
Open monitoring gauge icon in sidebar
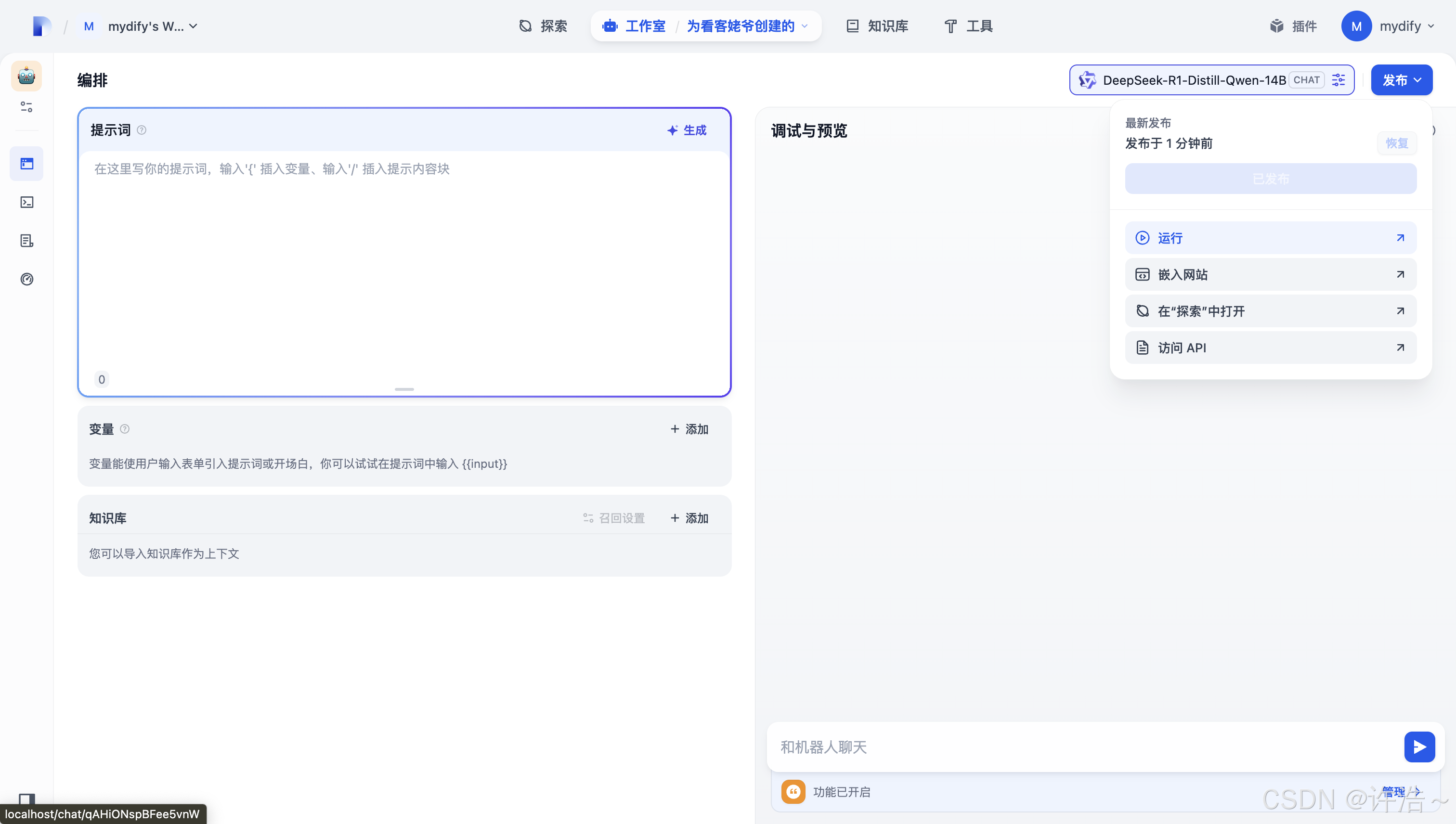click(26, 279)
